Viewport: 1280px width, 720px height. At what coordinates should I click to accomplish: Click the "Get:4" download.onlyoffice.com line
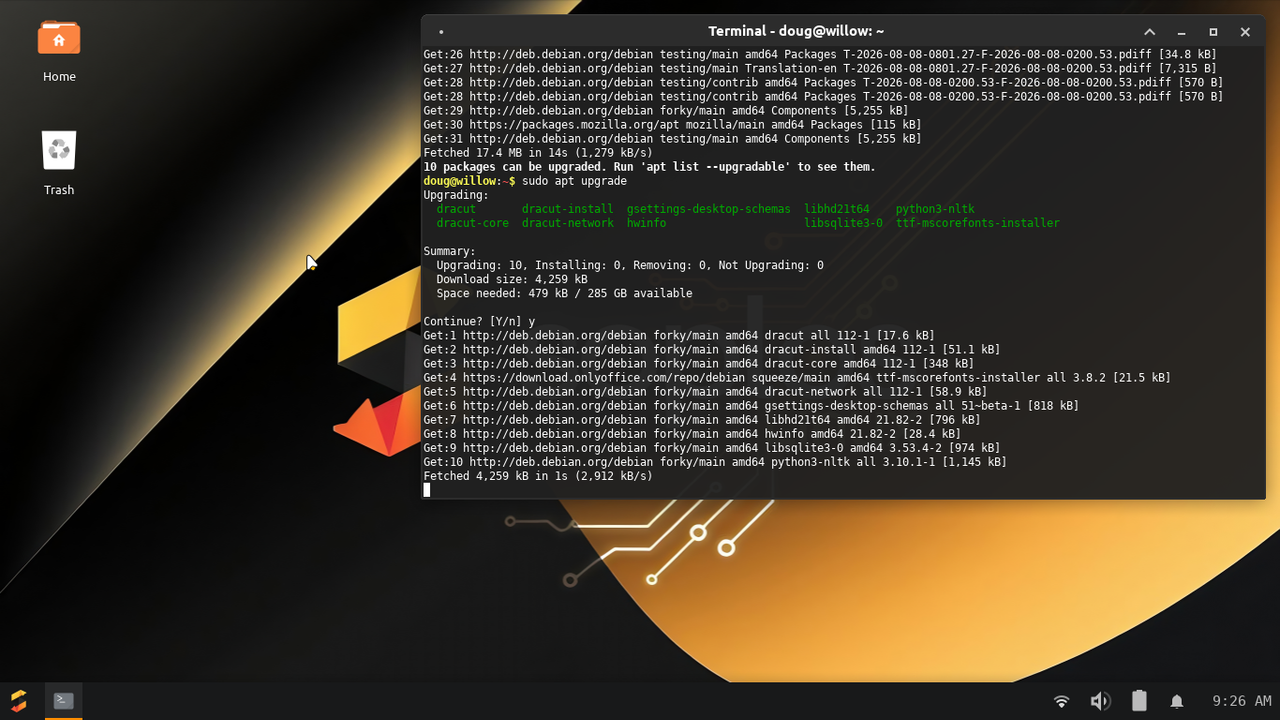797,377
